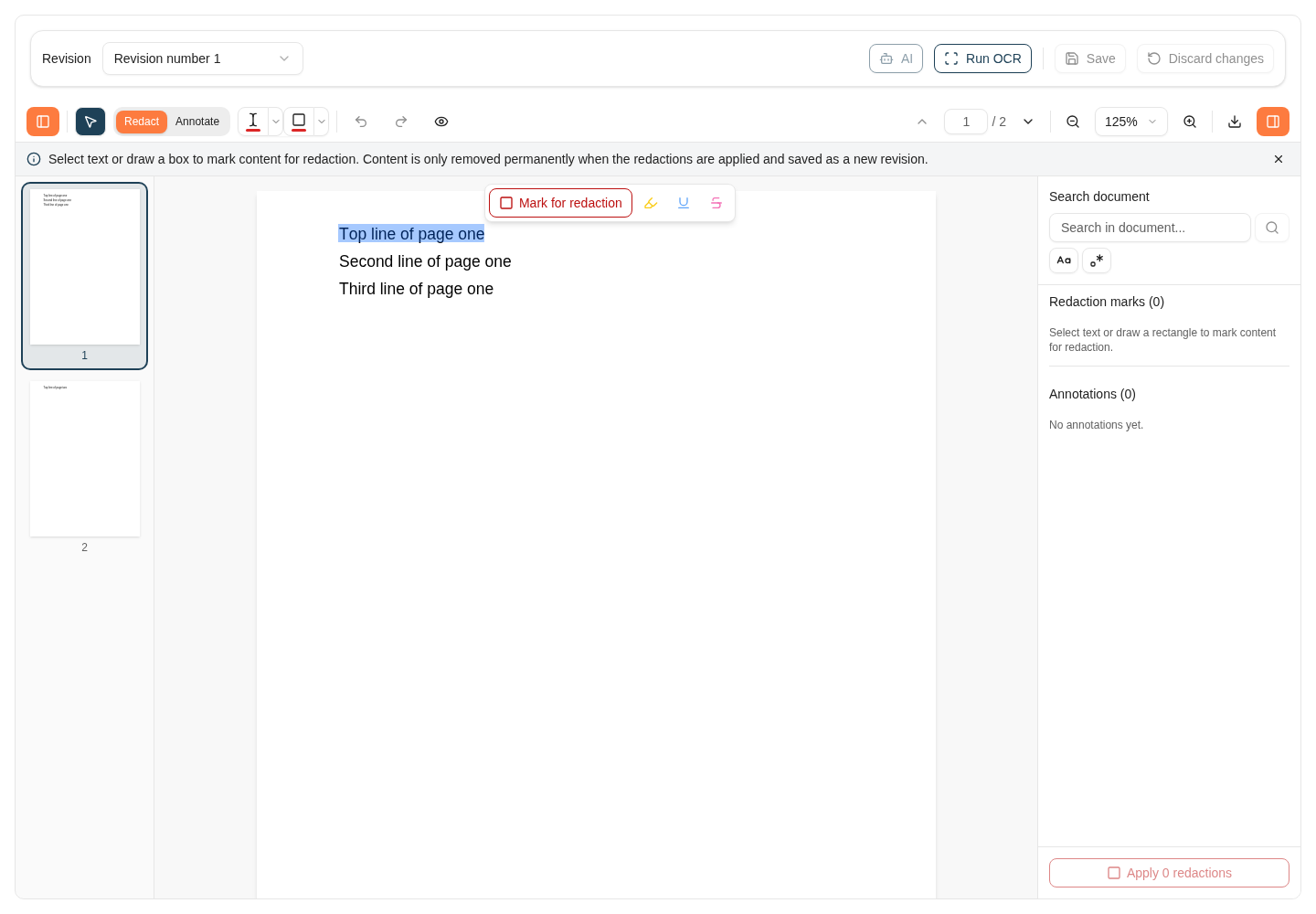Open the Revision number 1 dropdown
1316x914 pixels.
tap(203, 58)
